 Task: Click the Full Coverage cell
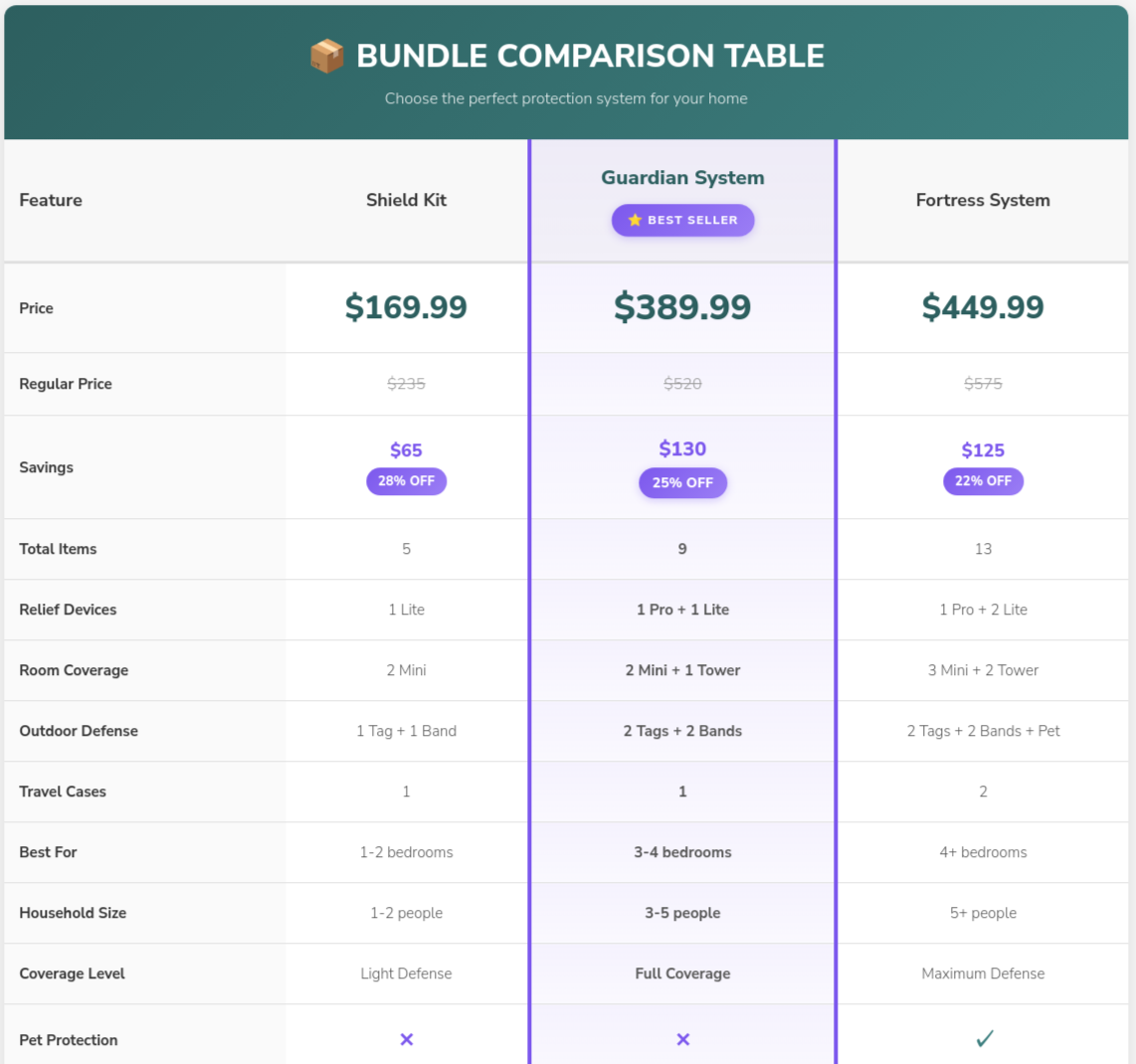[x=682, y=974]
